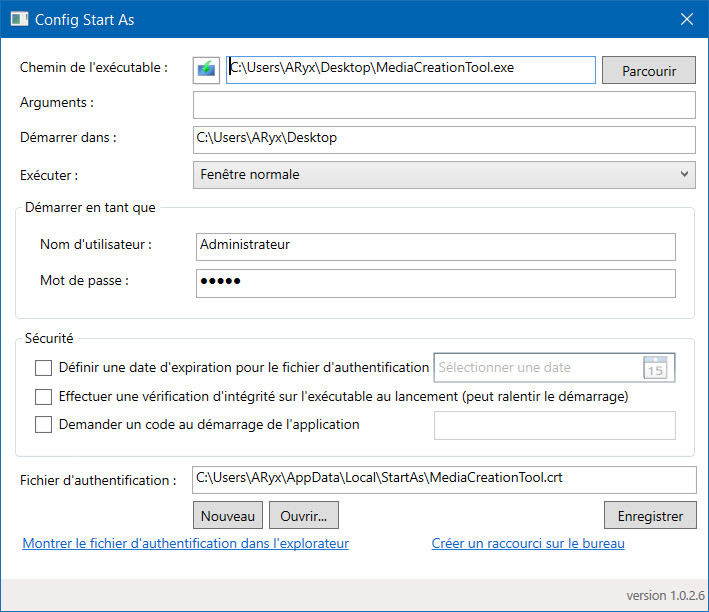This screenshot has height=612, width=709.
Task: Click the 'Chemin de l'exécutable :' label
Action: coord(94,68)
